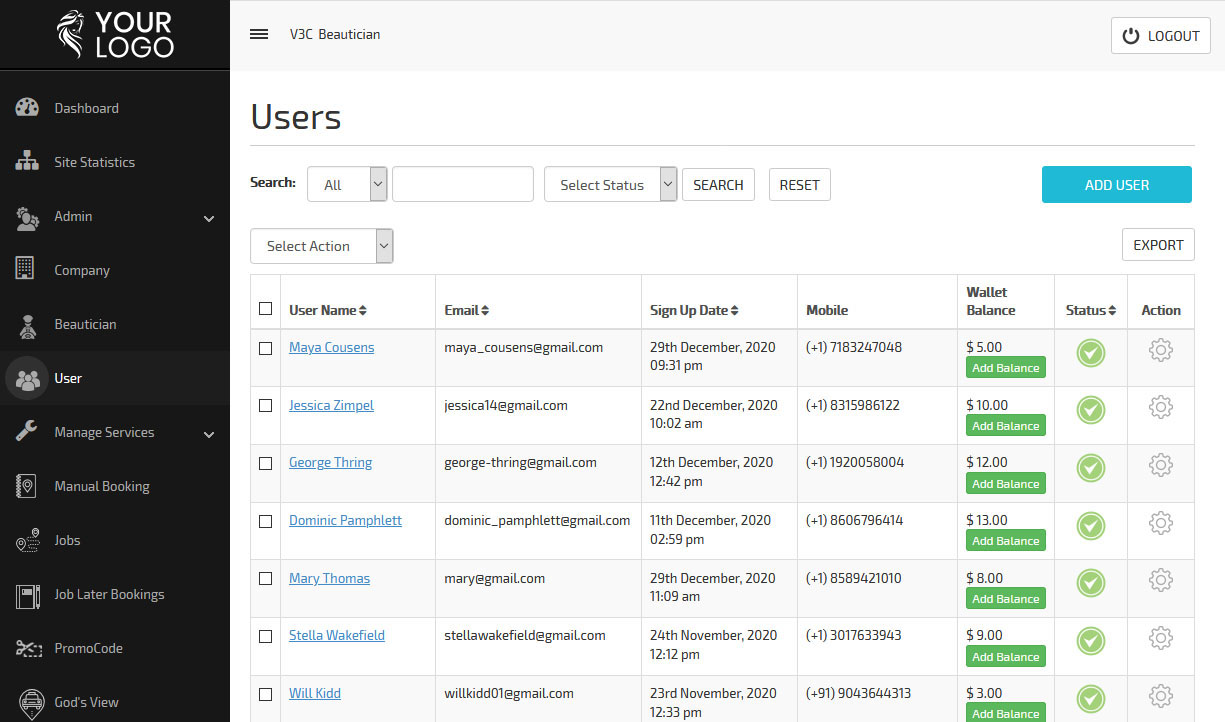Open the Select Status dropdown
Image resolution: width=1225 pixels, height=722 pixels.
click(x=611, y=184)
